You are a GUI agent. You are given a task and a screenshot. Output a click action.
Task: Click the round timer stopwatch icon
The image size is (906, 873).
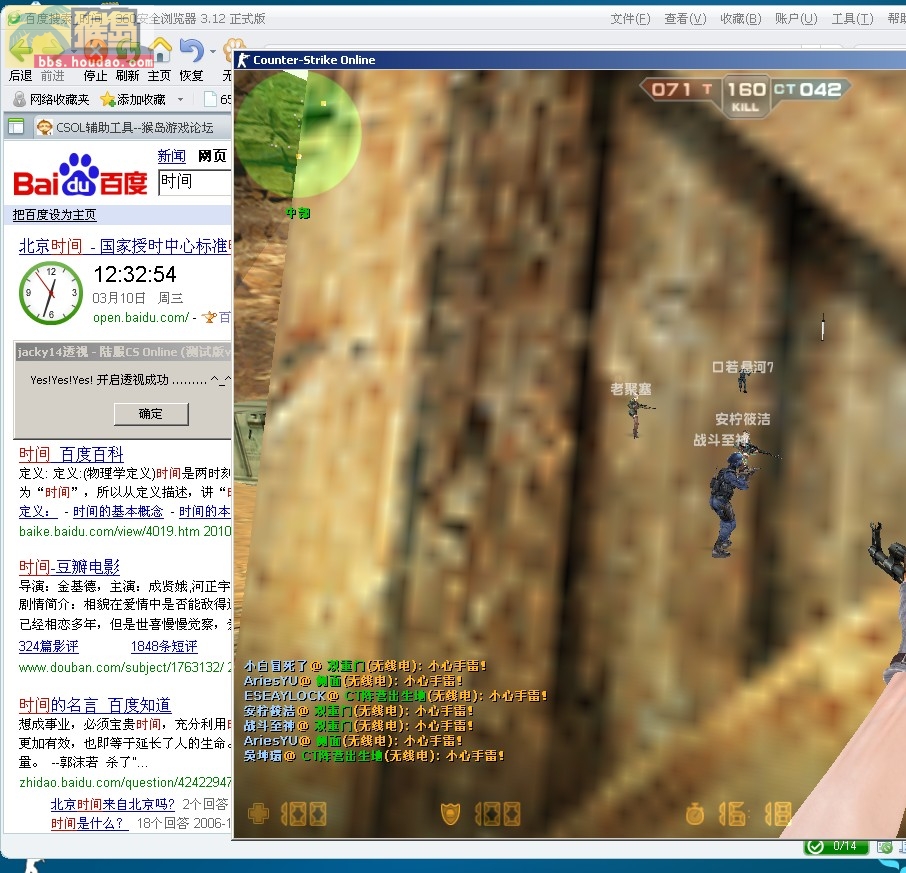[x=695, y=814]
